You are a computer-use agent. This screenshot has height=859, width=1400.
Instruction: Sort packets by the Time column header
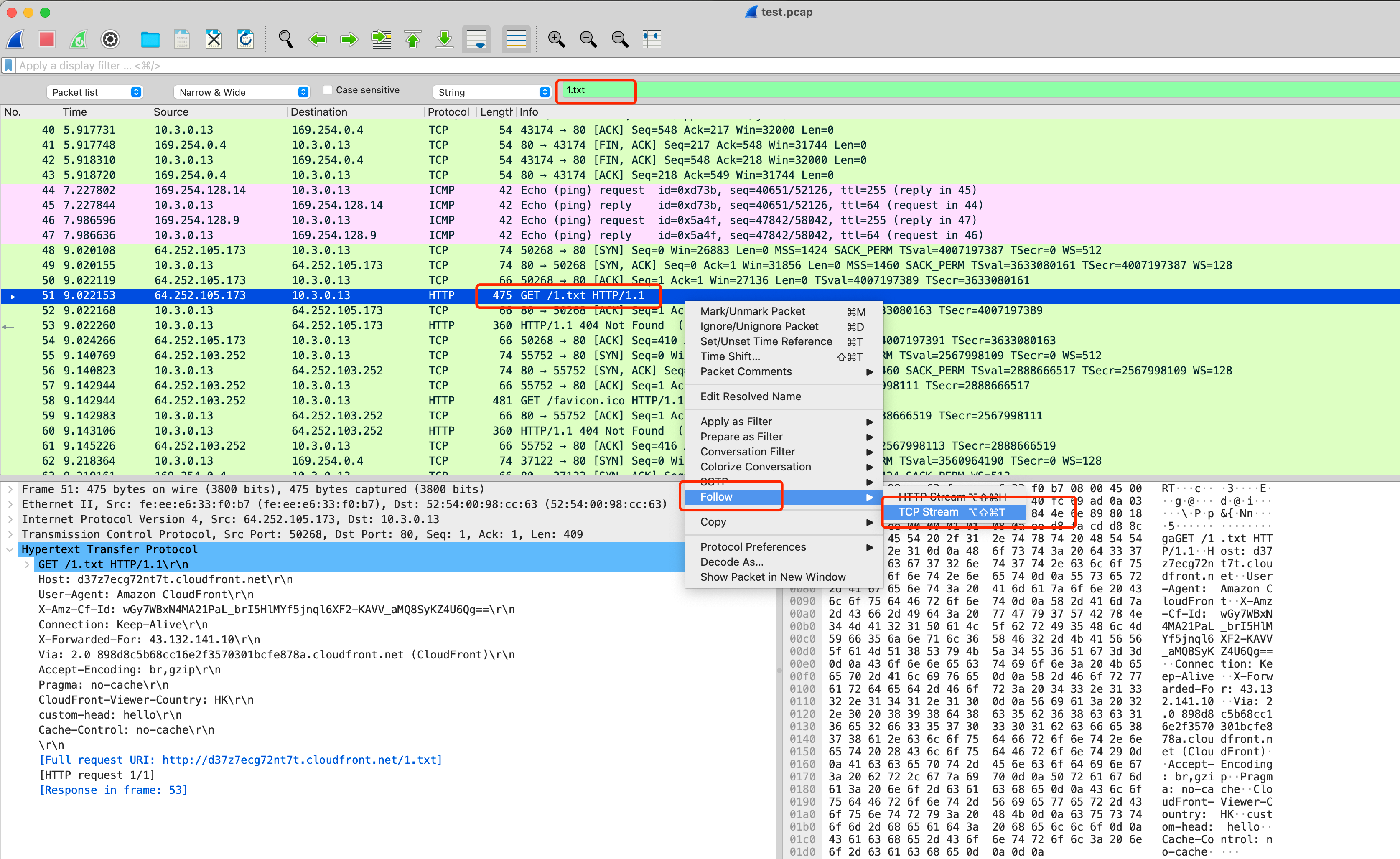click(104, 112)
